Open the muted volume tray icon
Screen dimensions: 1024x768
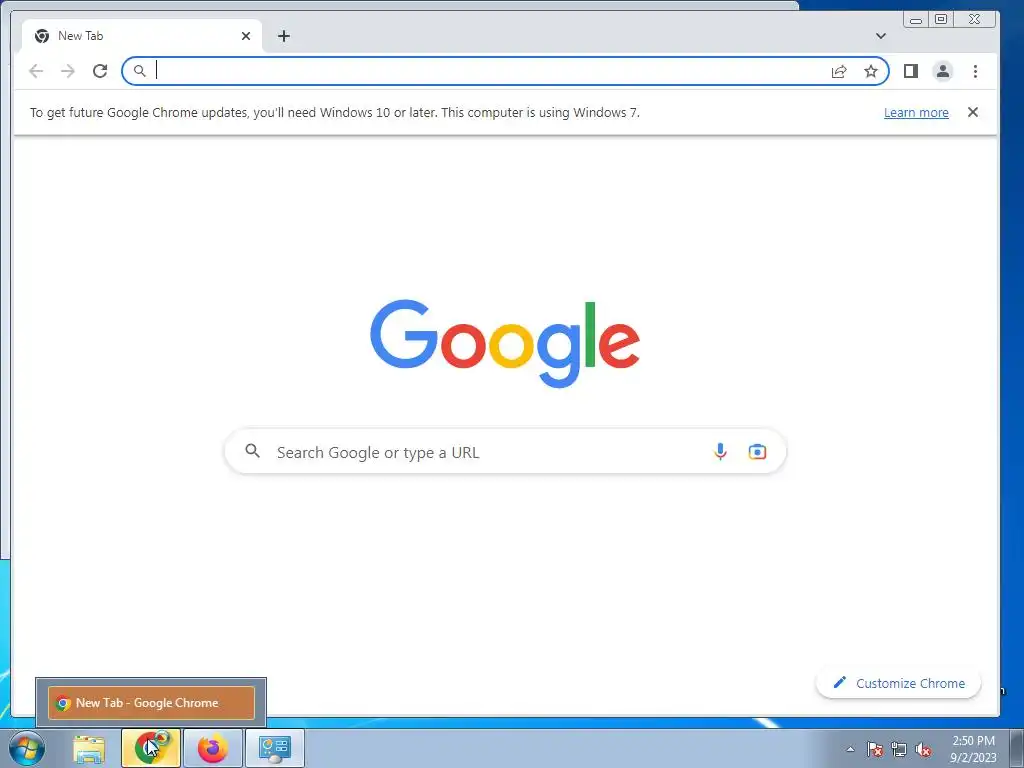pyautogui.click(x=923, y=749)
